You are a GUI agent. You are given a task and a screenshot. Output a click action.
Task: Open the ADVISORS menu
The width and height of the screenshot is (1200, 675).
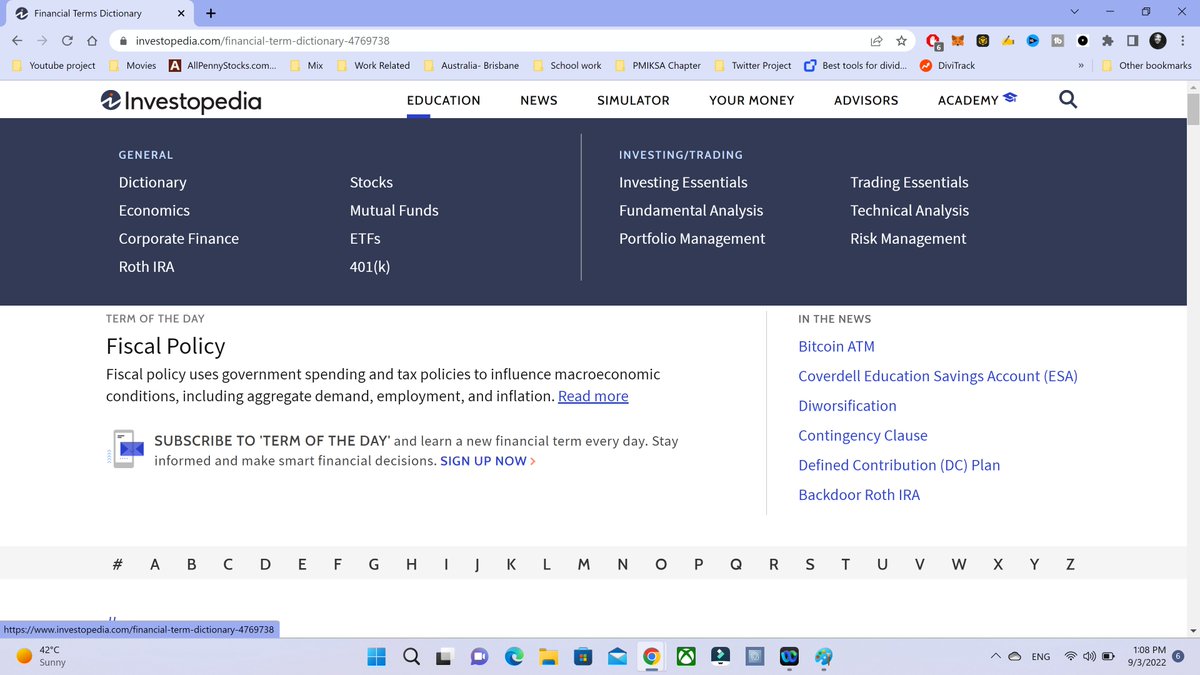click(x=866, y=100)
